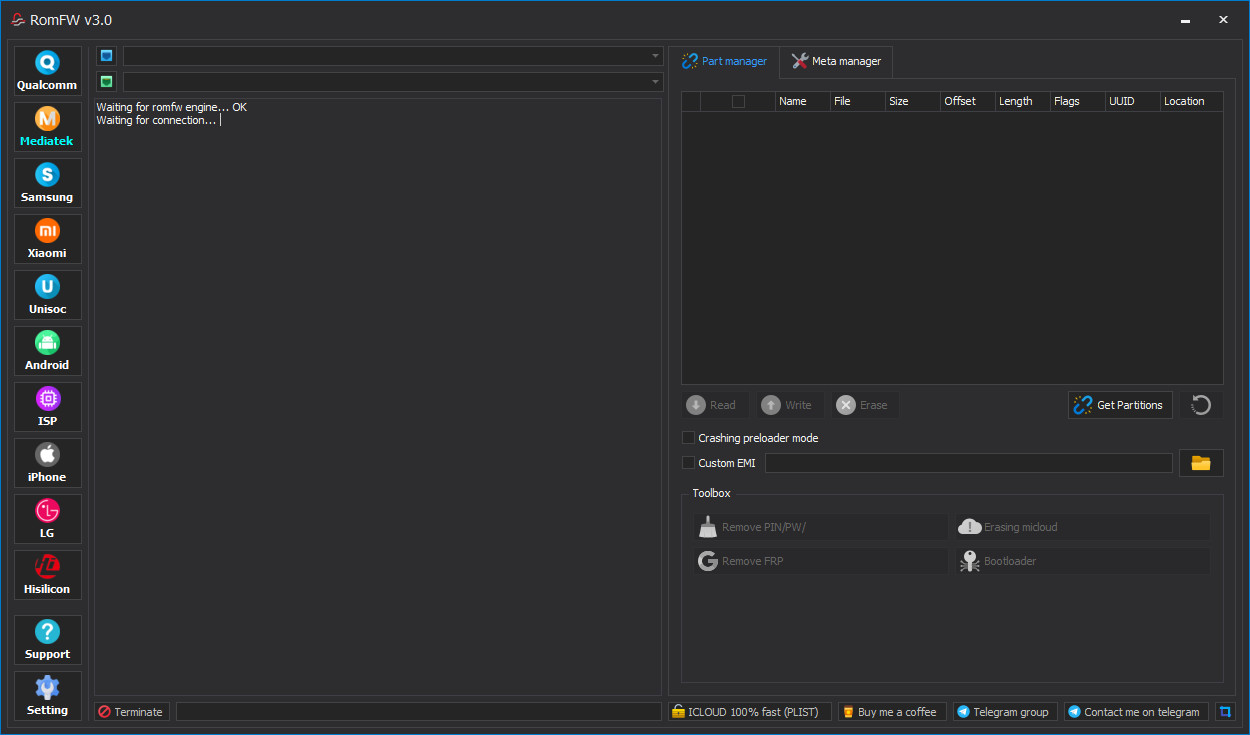Enable Crashing preloader mode checkbox
Viewport: 1250px width, 735px height.
pos(688,438)
